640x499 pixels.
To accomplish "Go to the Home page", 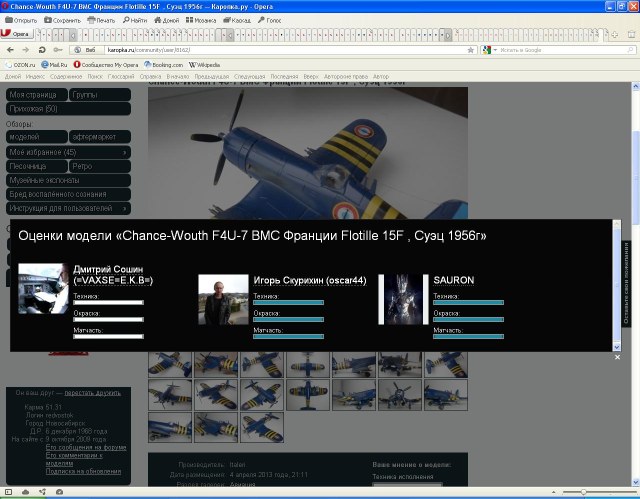I will (167, 19).
